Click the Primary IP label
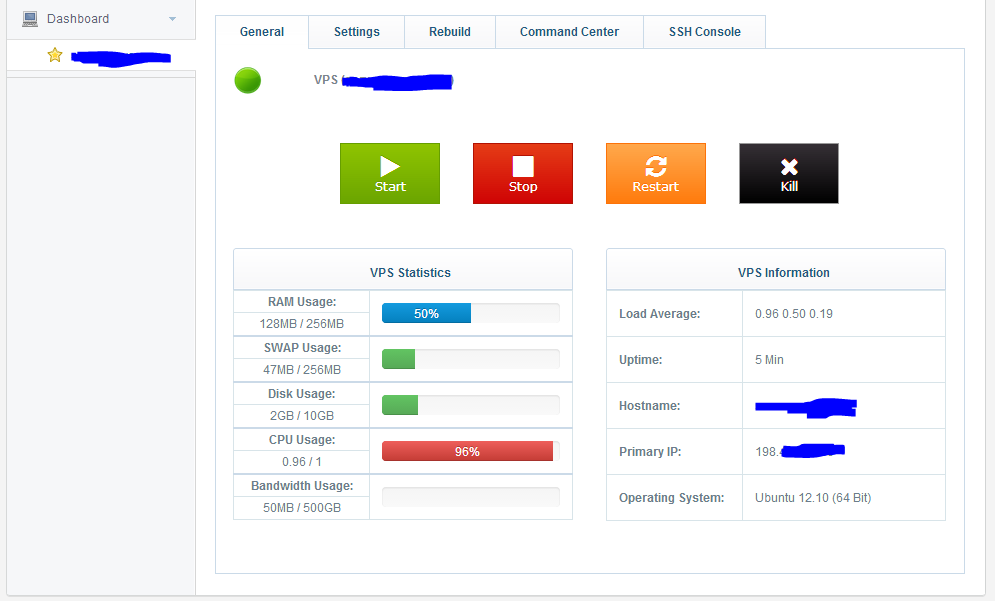The height and width of the screenshot is (601, 995). [x=650, y=452]
